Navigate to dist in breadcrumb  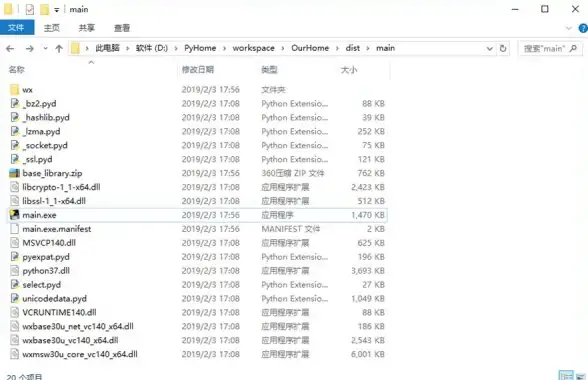(352, 48)
